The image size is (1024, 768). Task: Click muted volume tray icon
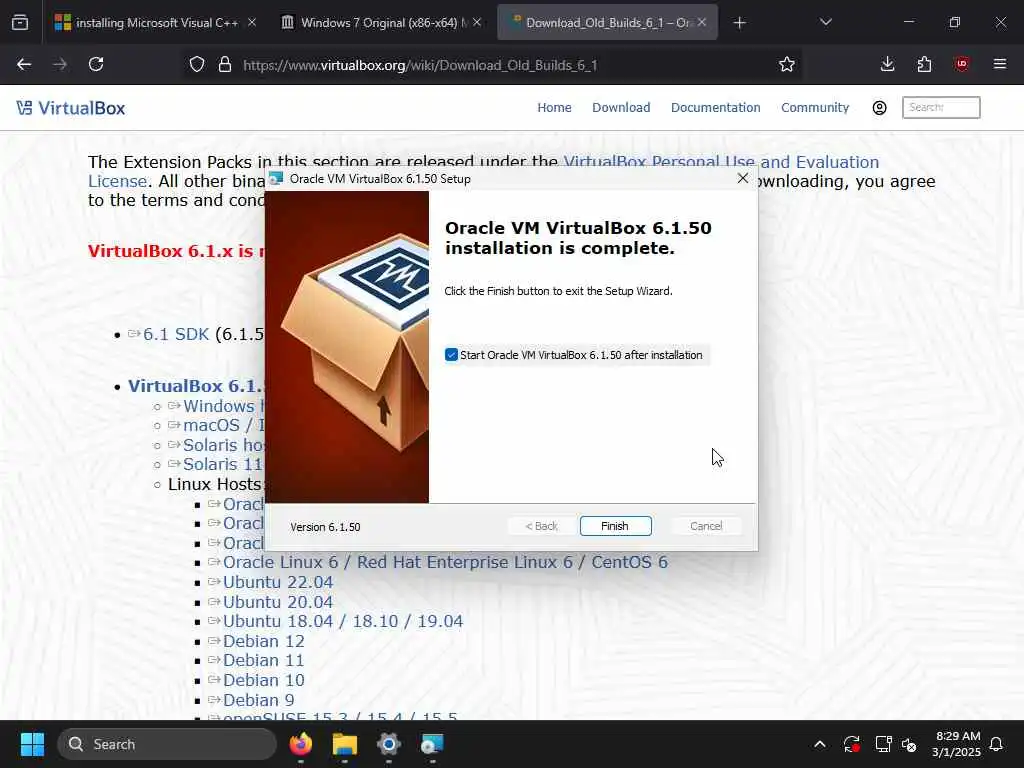click(x=909, y=744)
